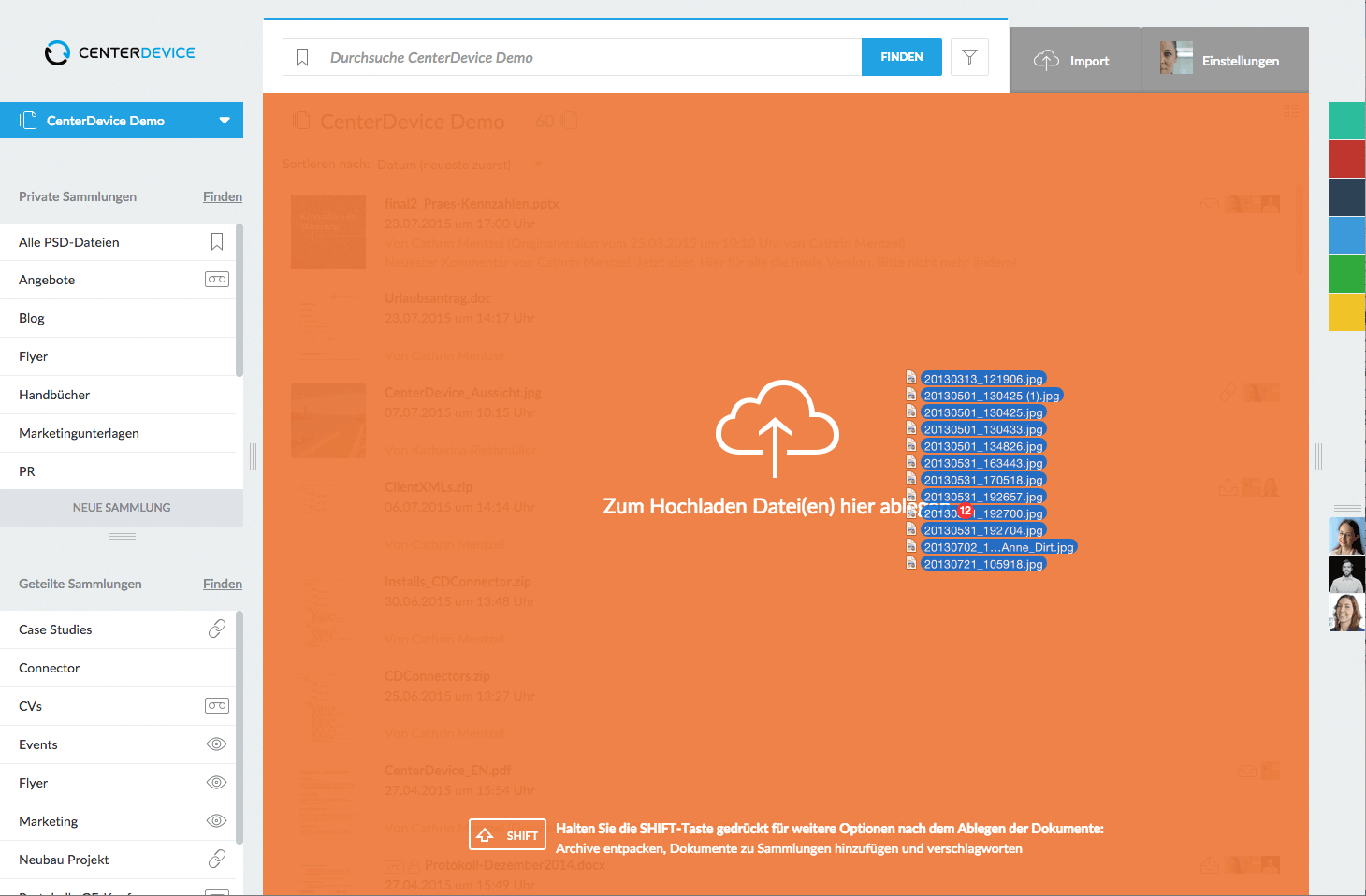Select the red color tag
The height and width of the screenshot is (896, 1366).
tap(1347, 159)
